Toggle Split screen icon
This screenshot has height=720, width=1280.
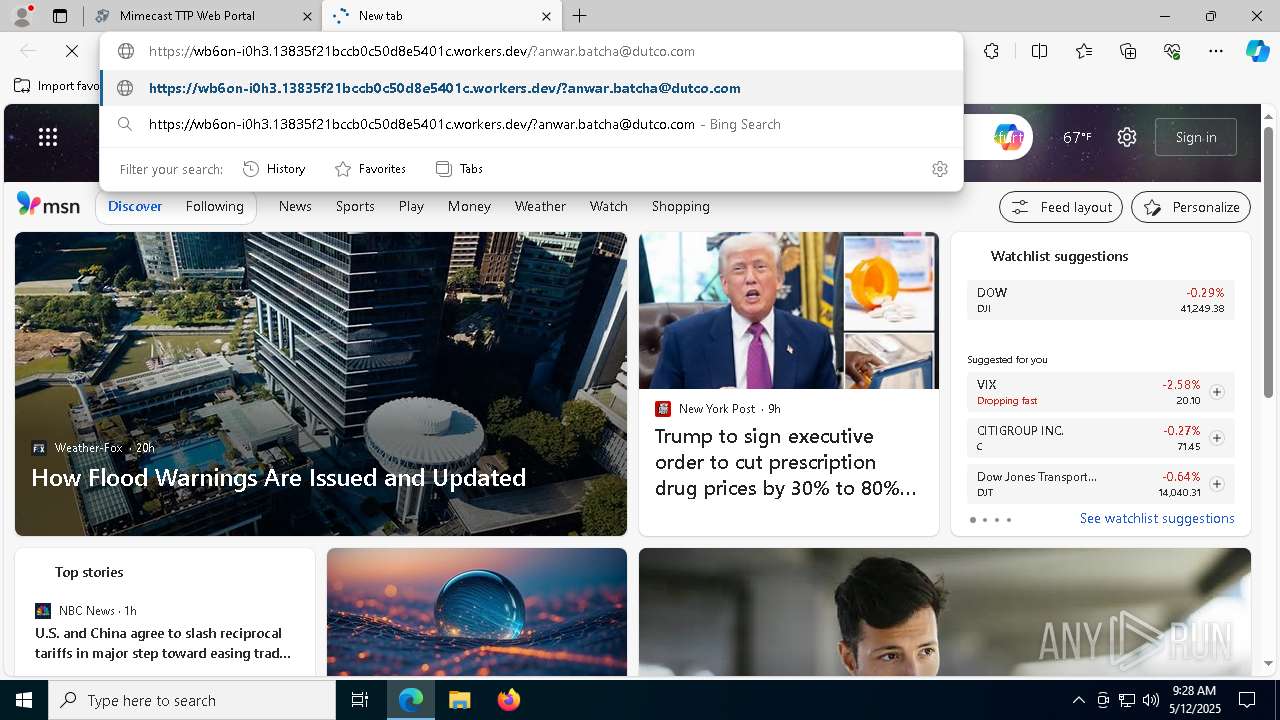pyautogui.click(x=1039, y=51)
